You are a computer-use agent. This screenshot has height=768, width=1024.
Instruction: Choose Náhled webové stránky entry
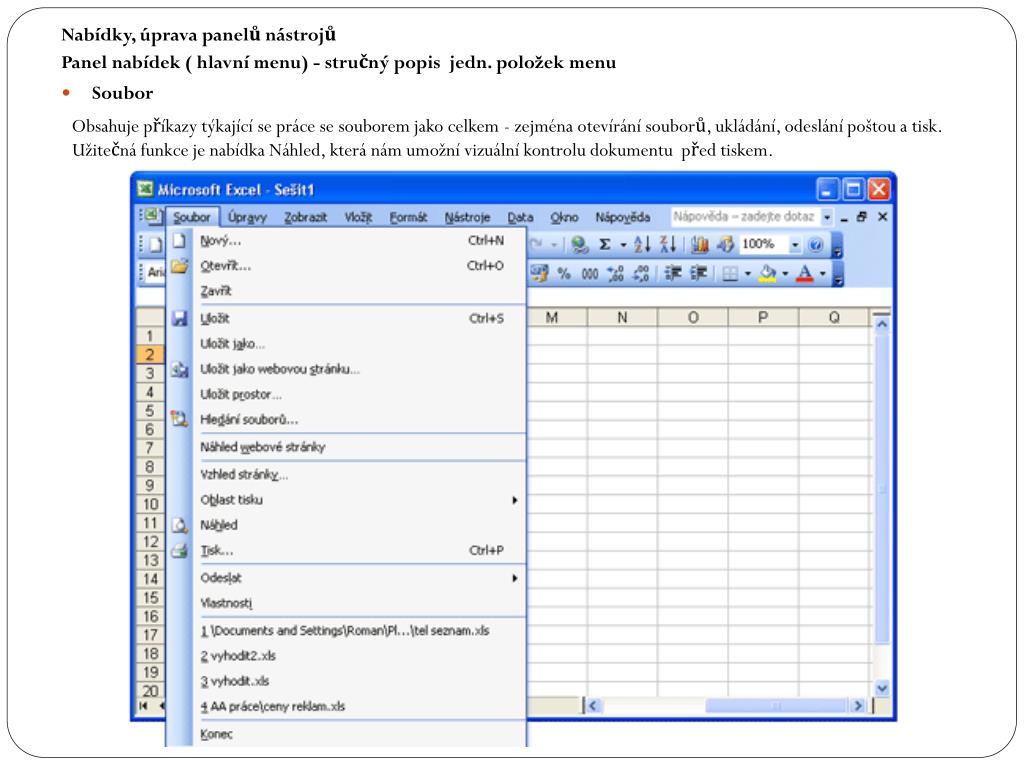tap(347, 447)
